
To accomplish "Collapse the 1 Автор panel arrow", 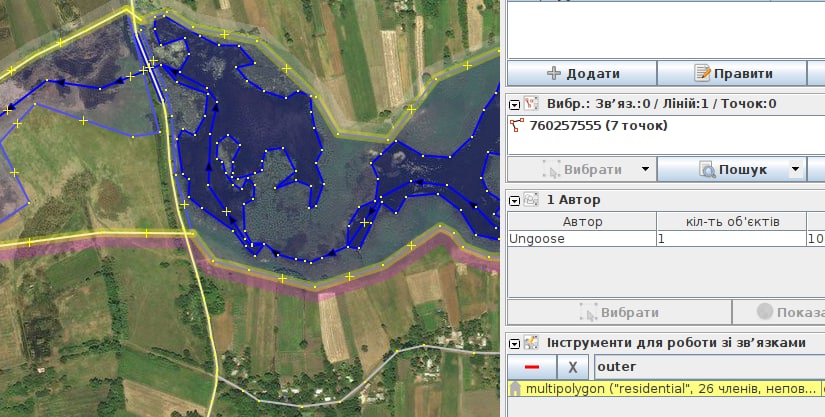I will click(x=515, y=201).
